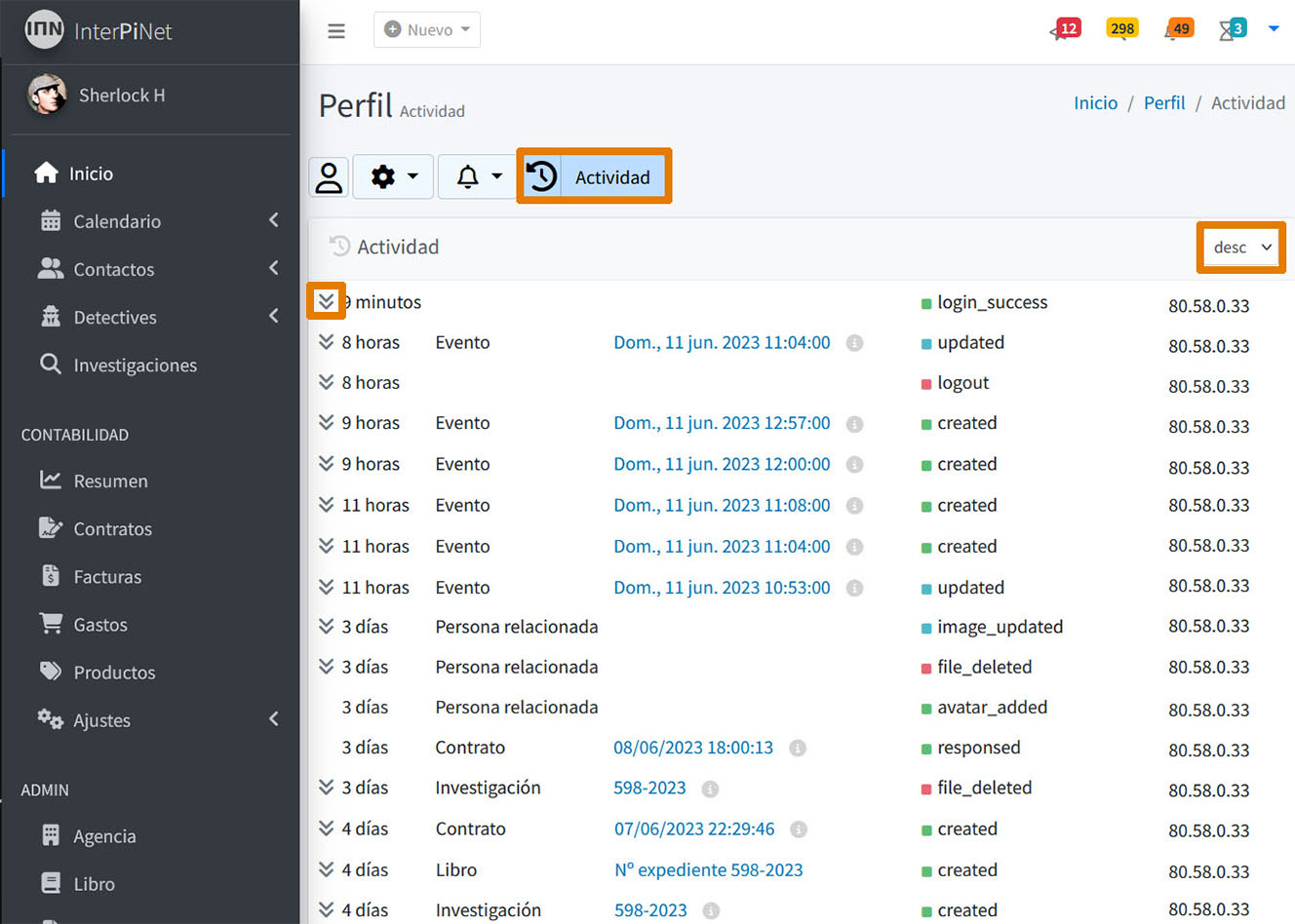Screen dimensions: 1295x924
Task: Toggle the sidebar with the hamburger menu icon
Action: coord(336,31)
